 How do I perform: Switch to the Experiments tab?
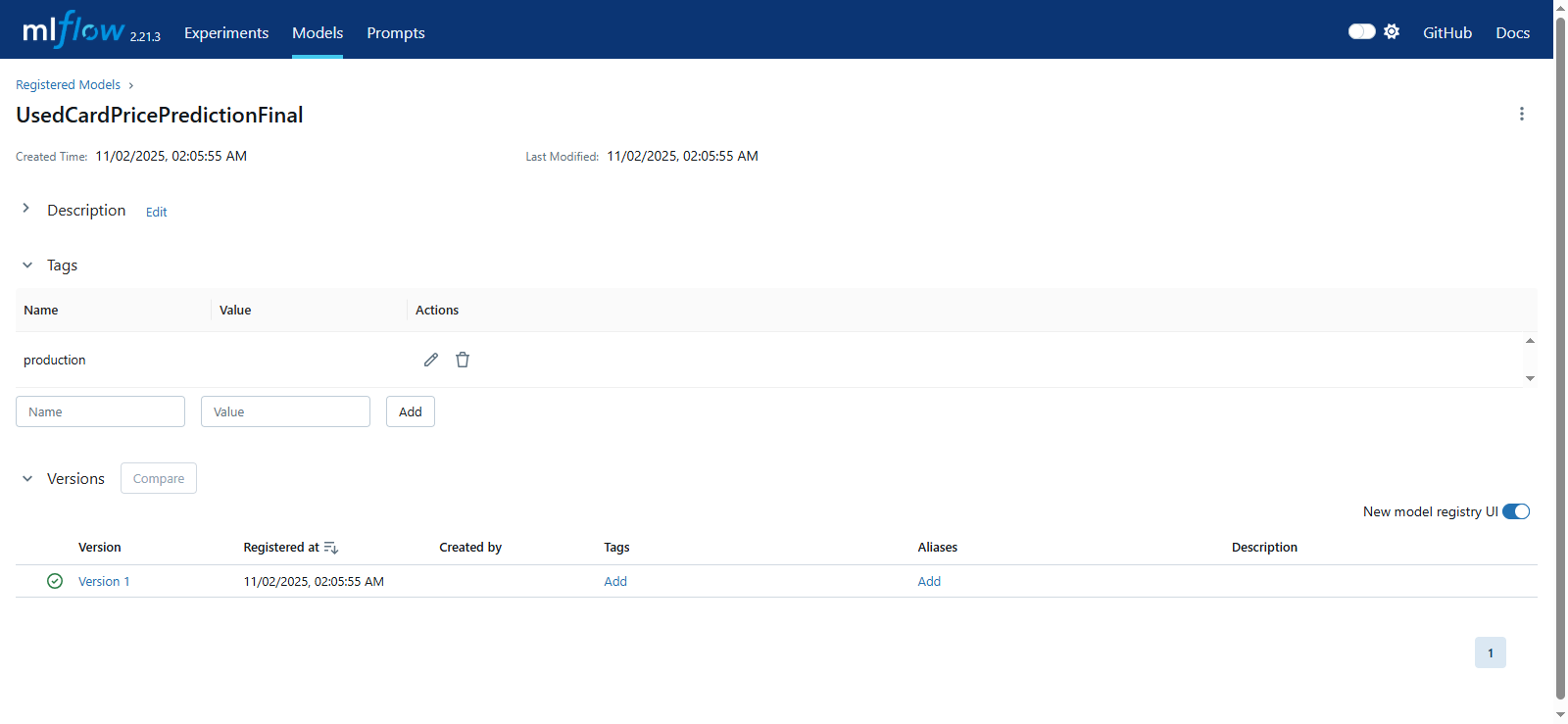[x=226, y=32]
